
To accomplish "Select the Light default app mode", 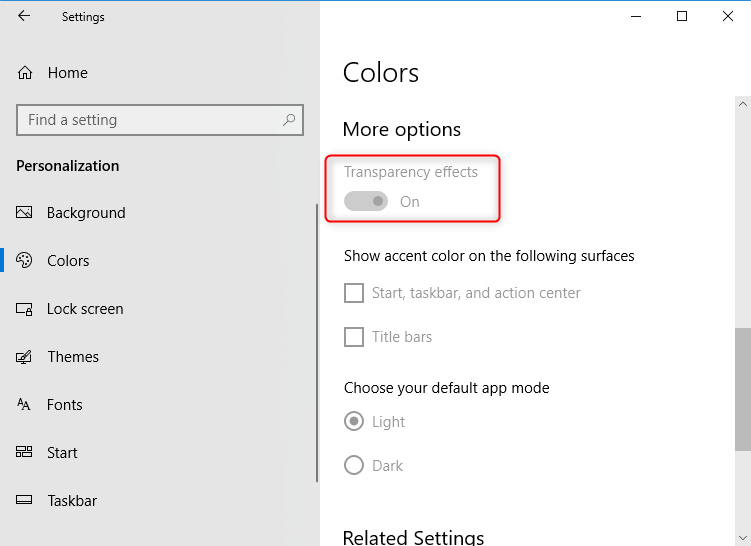I will tap(354, 422).
